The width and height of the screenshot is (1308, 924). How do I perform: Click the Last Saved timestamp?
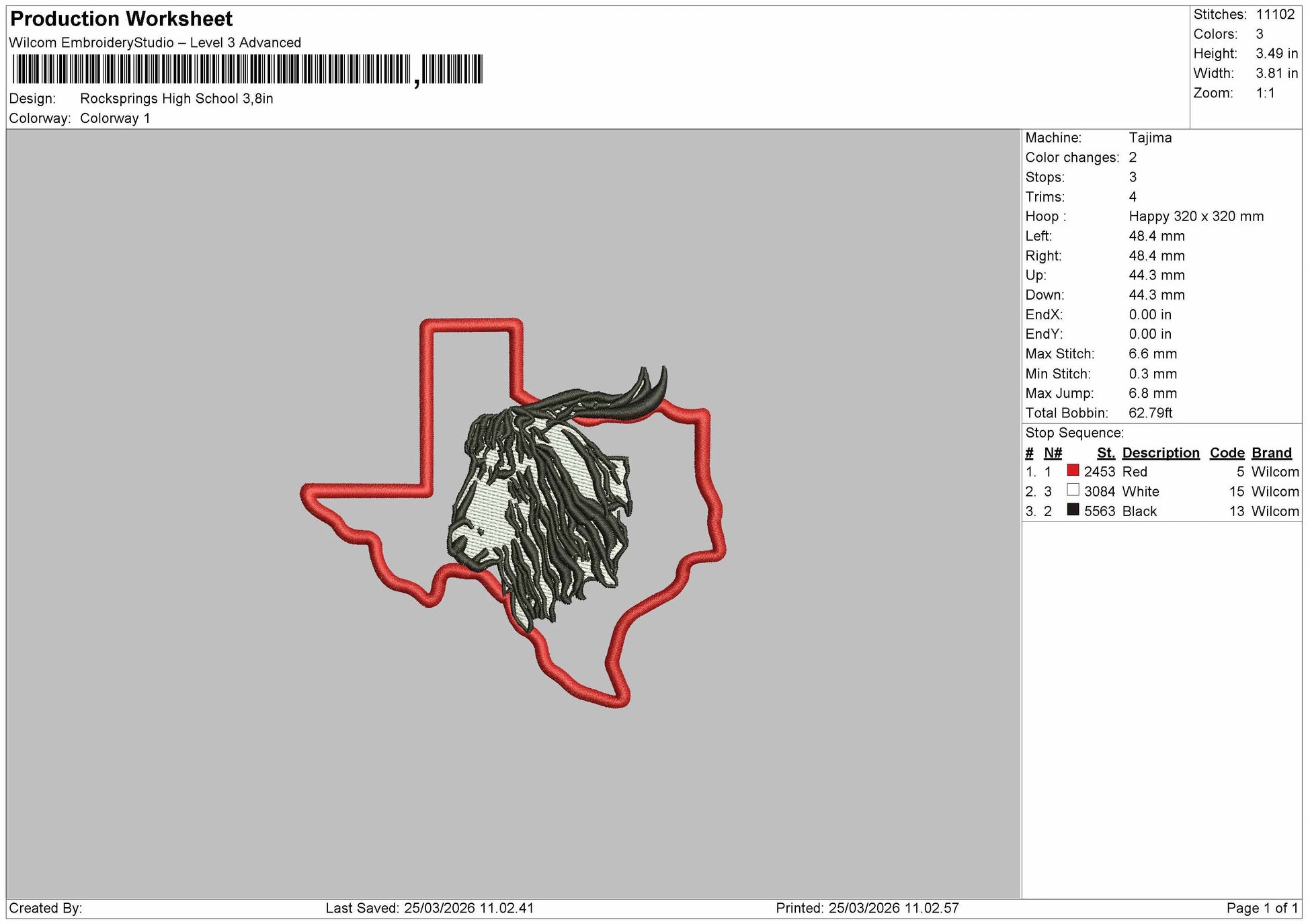430,909
